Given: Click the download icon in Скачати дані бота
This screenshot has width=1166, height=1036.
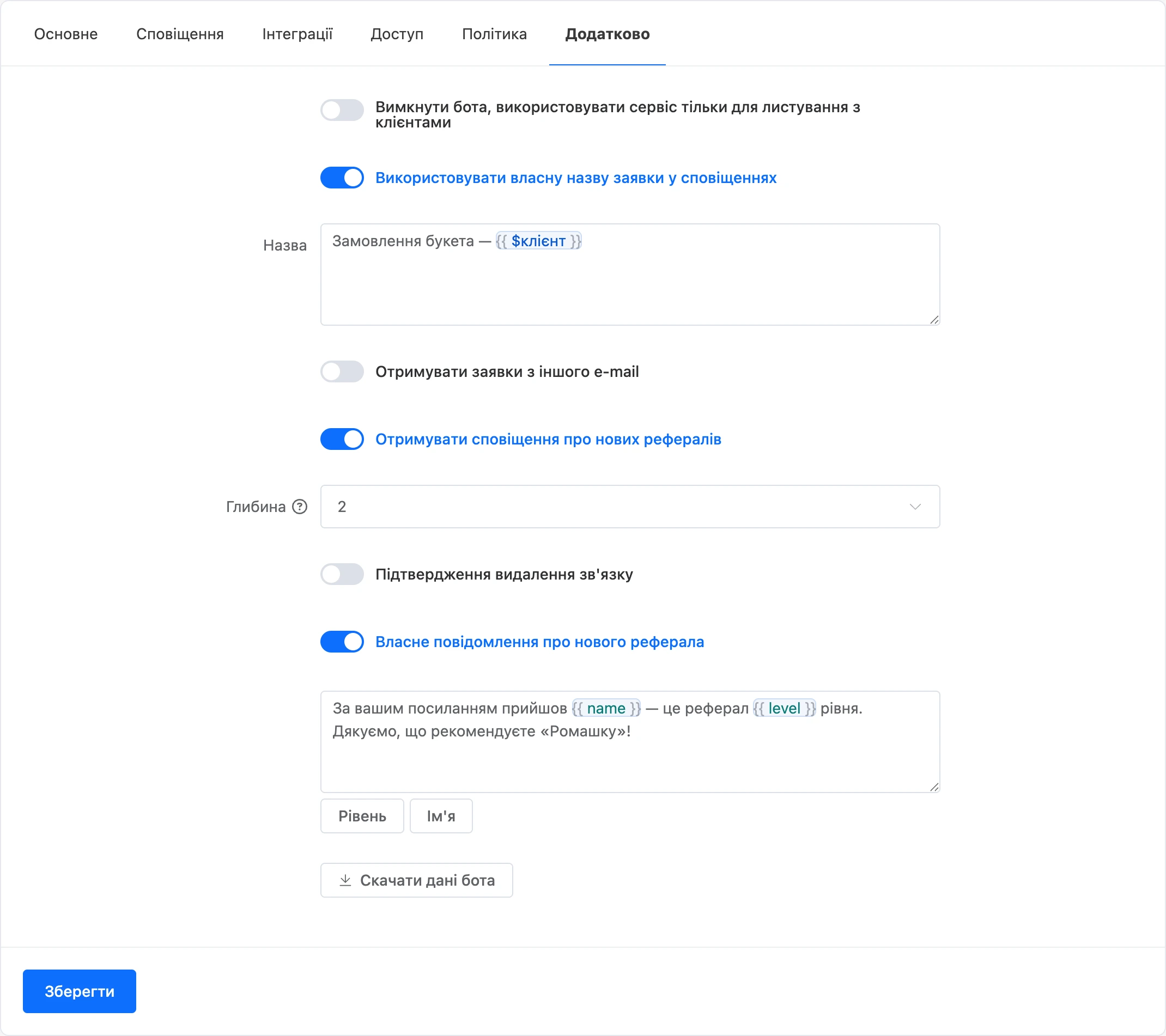Looking at the screenshot, I should [x=345, y=880].
